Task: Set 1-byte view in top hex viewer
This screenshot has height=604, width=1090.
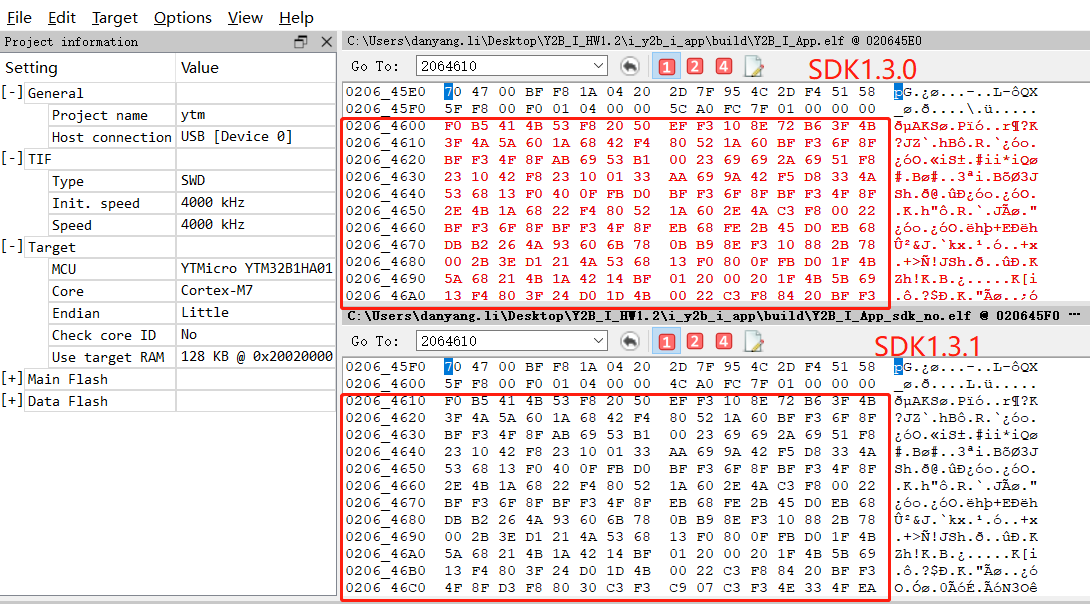Action: point(666,66)
